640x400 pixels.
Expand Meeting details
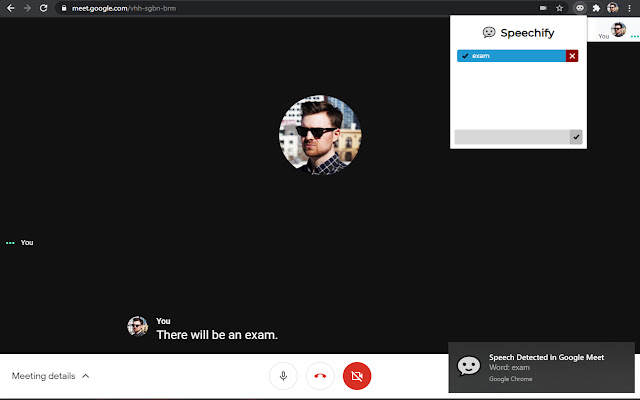coord(50,376)
